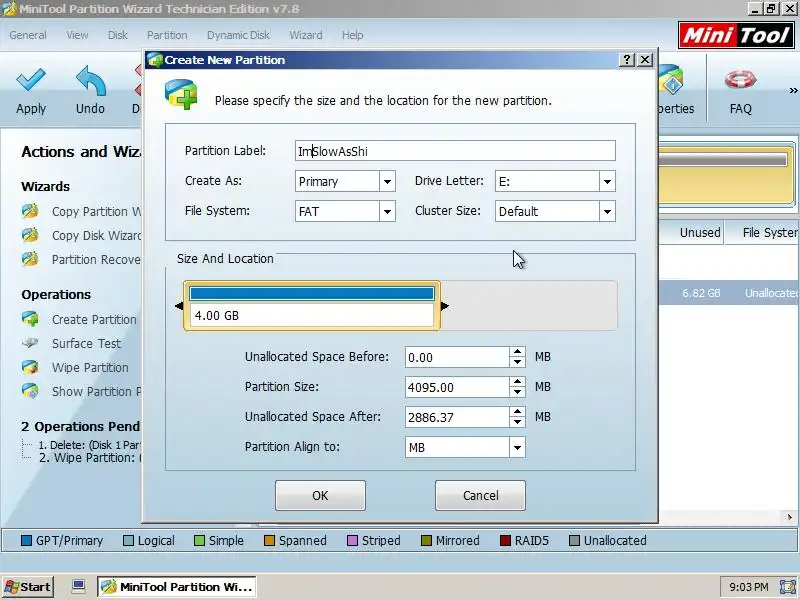The height and width of the screenshot is (600, 800).
Task: Decrease Unallocated Space Before with down arrow
Action: pos(517,362)
